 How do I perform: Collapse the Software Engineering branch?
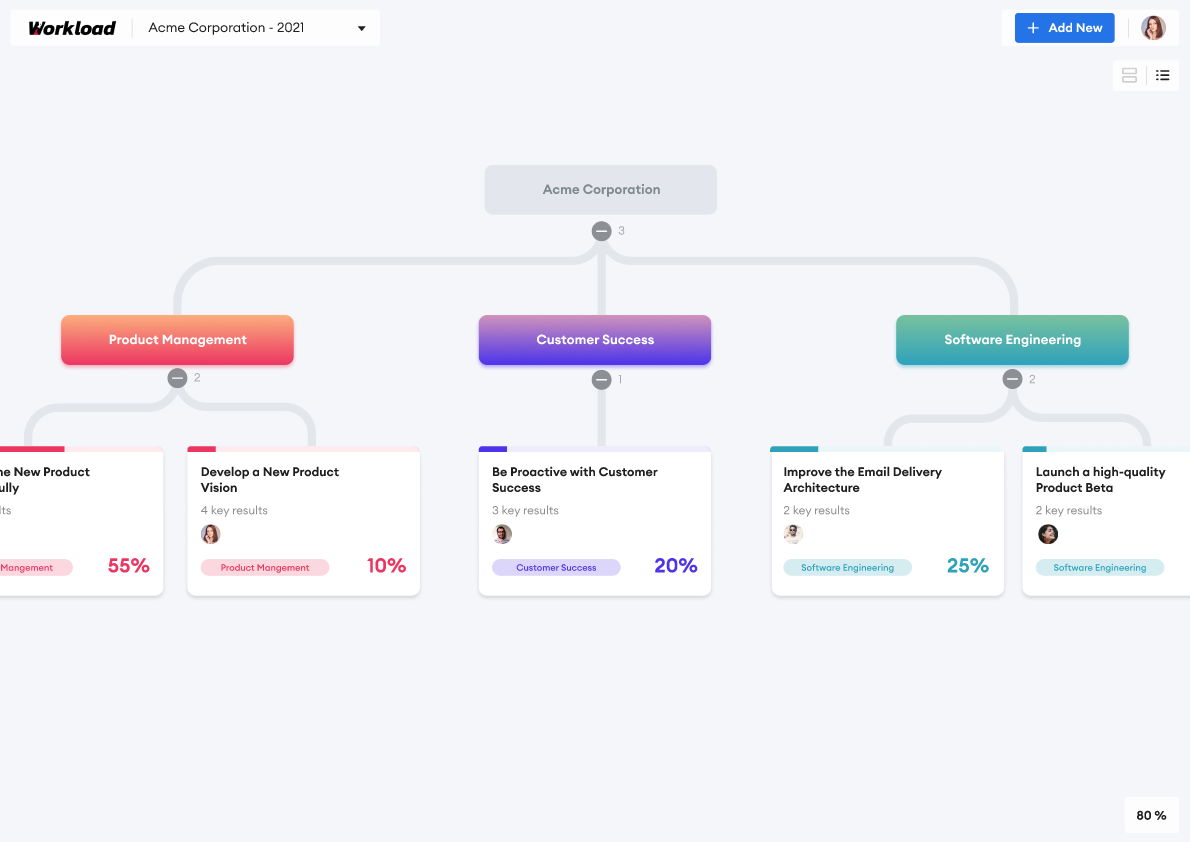coord(1013,378)
